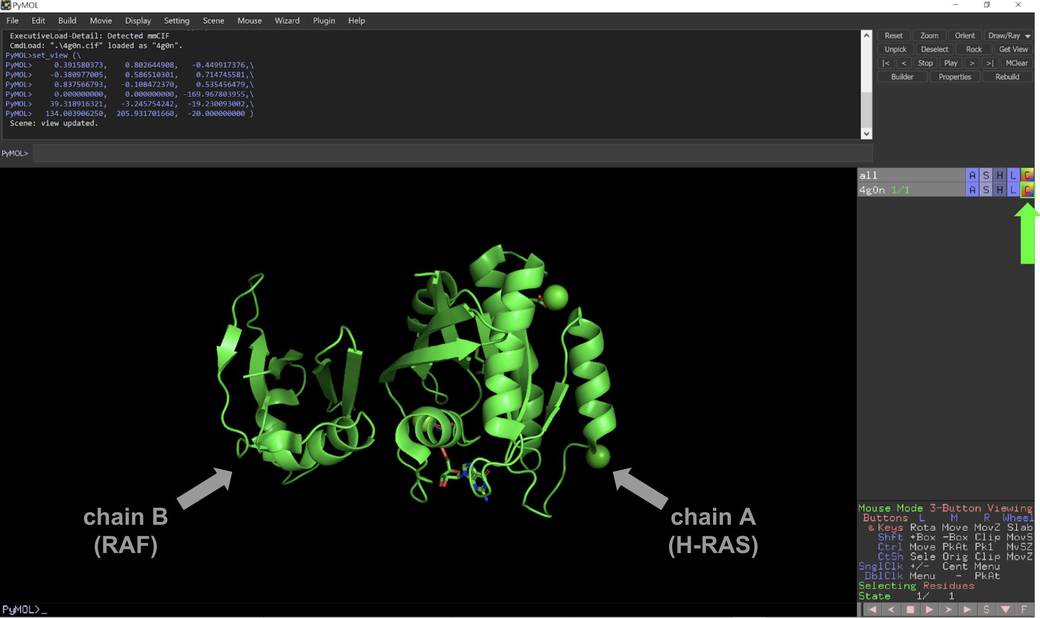The height and width of the screenshot is (618, 1040).
Task: Open the Hide (H) menu for 4g0n
Action: click(x=999, y=190)
